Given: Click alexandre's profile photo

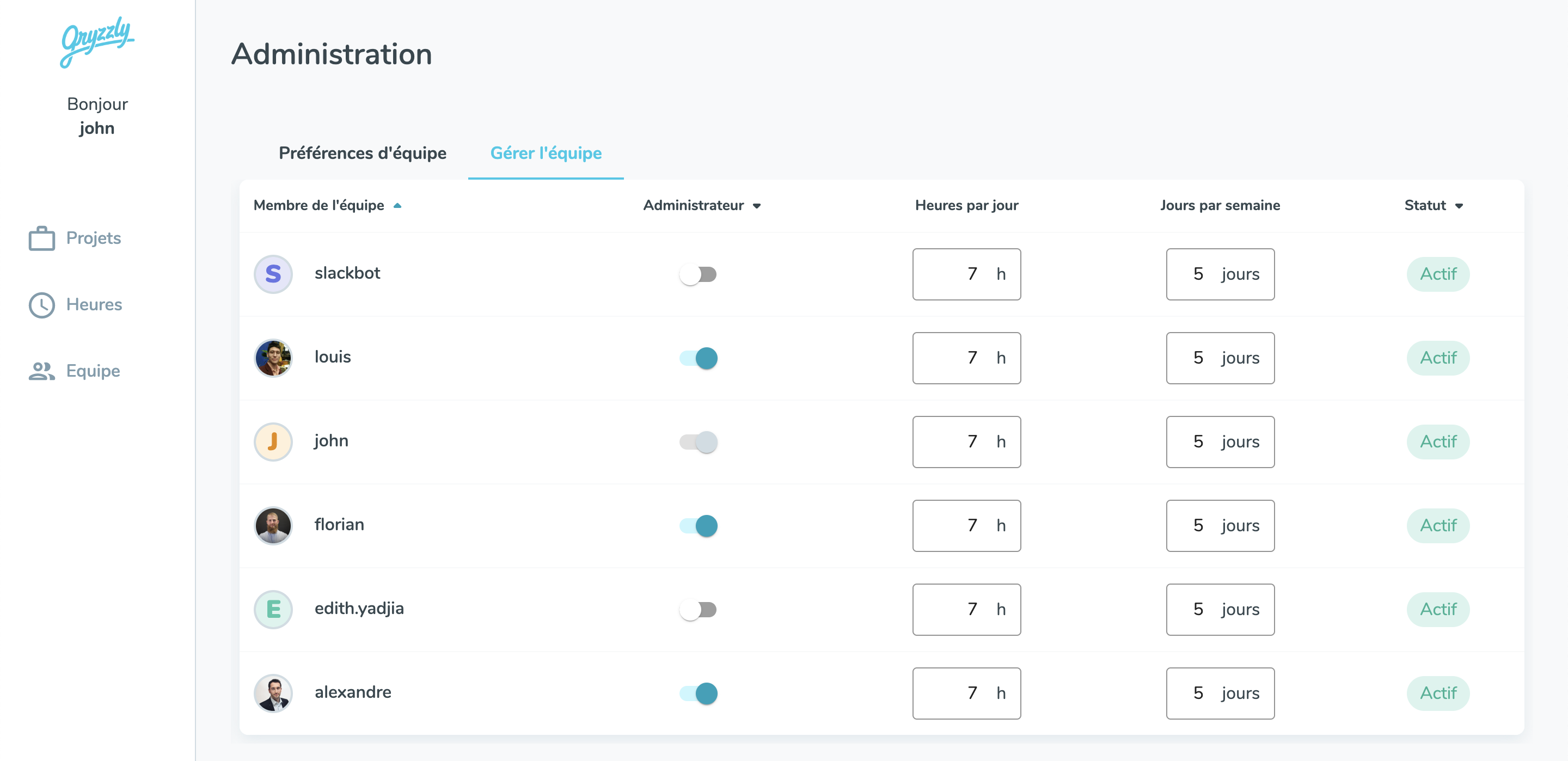Looking at the screenshot, I should click(x=273, y=694).
